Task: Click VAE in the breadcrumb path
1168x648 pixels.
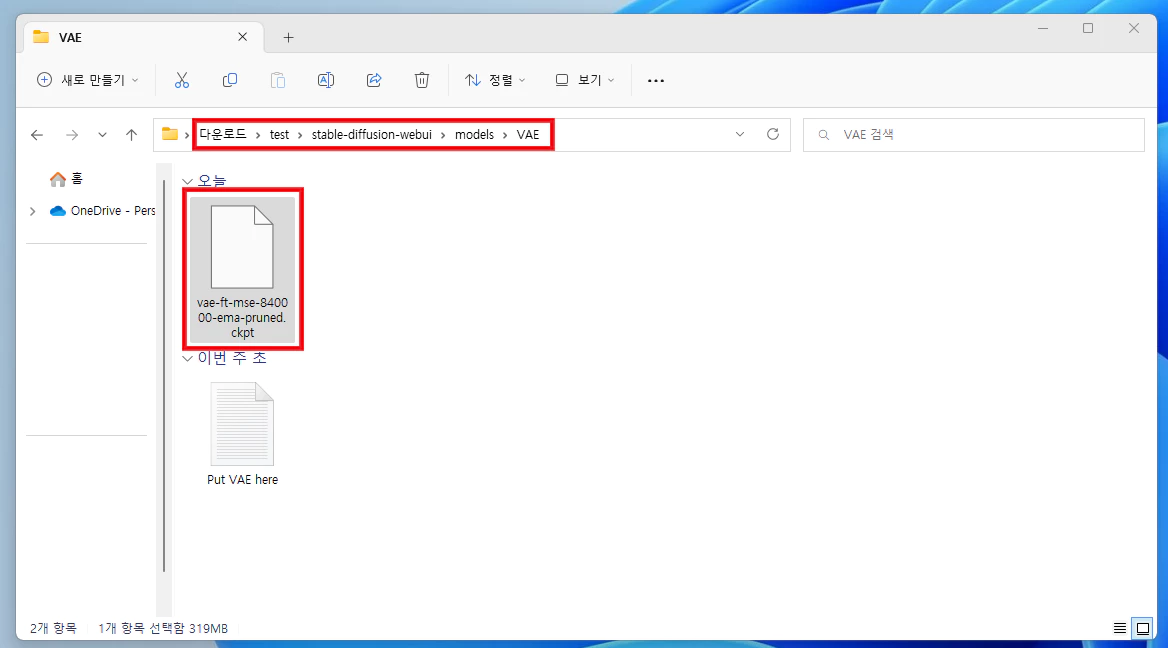Action: [x=527, y=135]
